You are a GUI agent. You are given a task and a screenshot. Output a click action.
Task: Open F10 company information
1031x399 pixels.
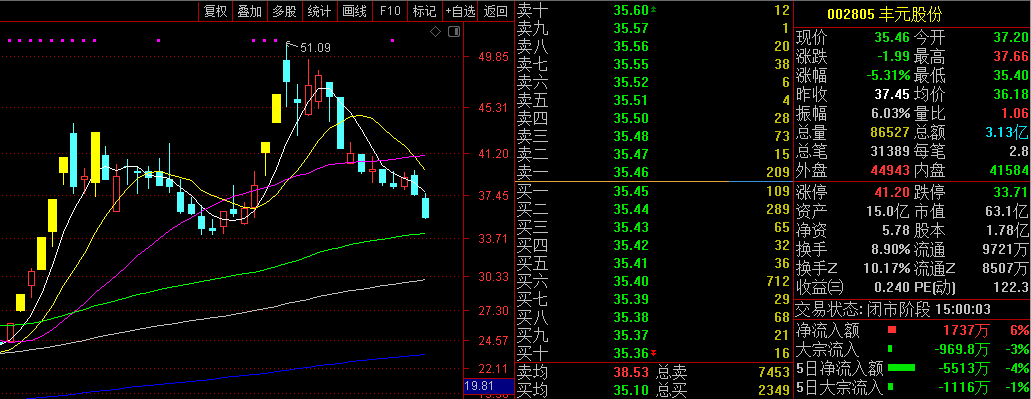point(389,11)
